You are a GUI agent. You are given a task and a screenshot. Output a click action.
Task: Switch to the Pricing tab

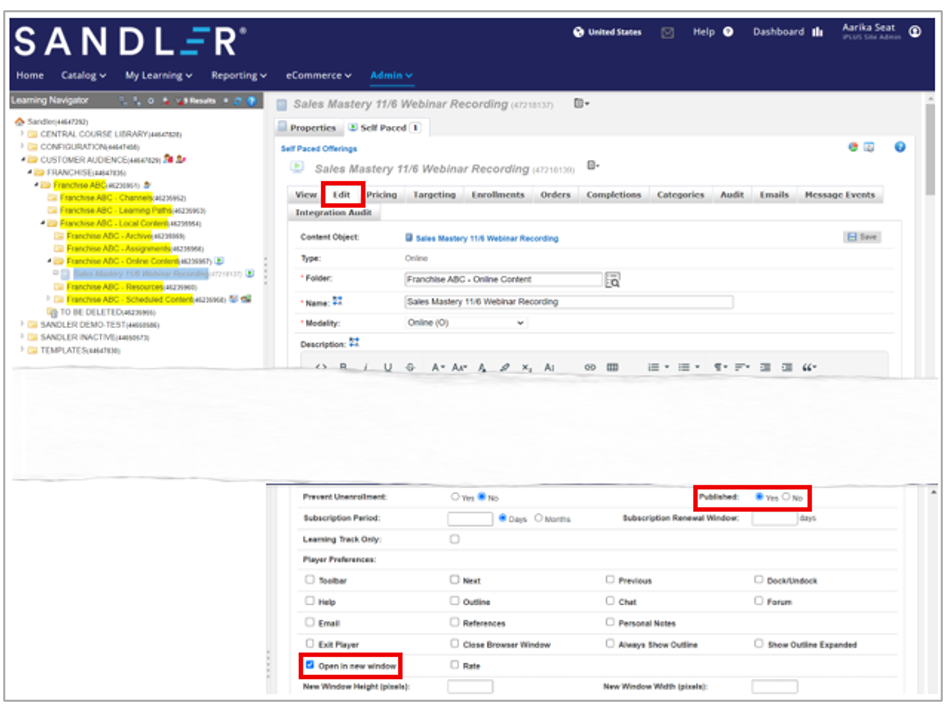381,195
